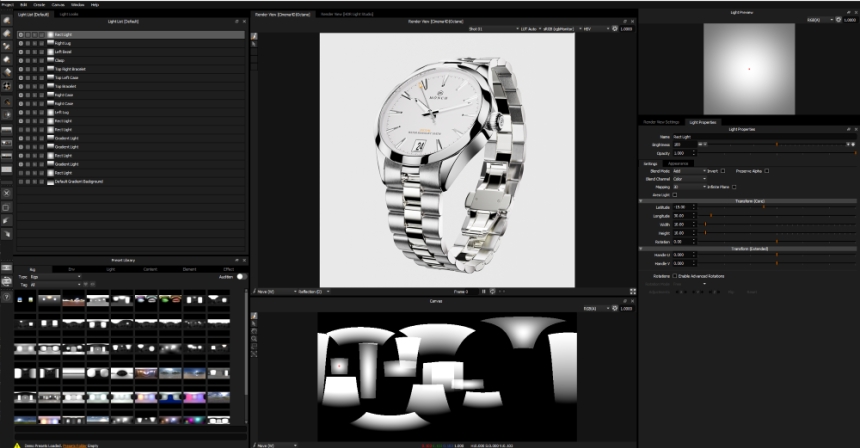
Task: Click the X delete icon in the left toolbar
Action: pos(6,192)
